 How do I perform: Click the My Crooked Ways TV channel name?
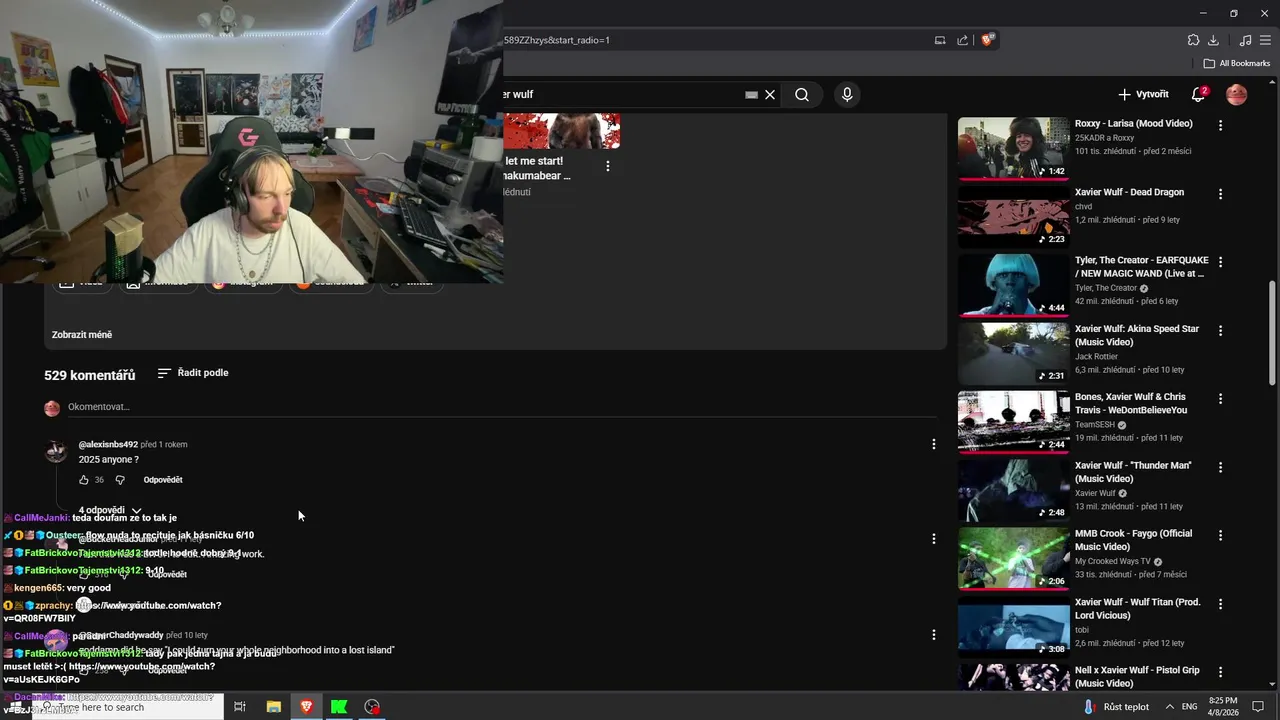1112,561
